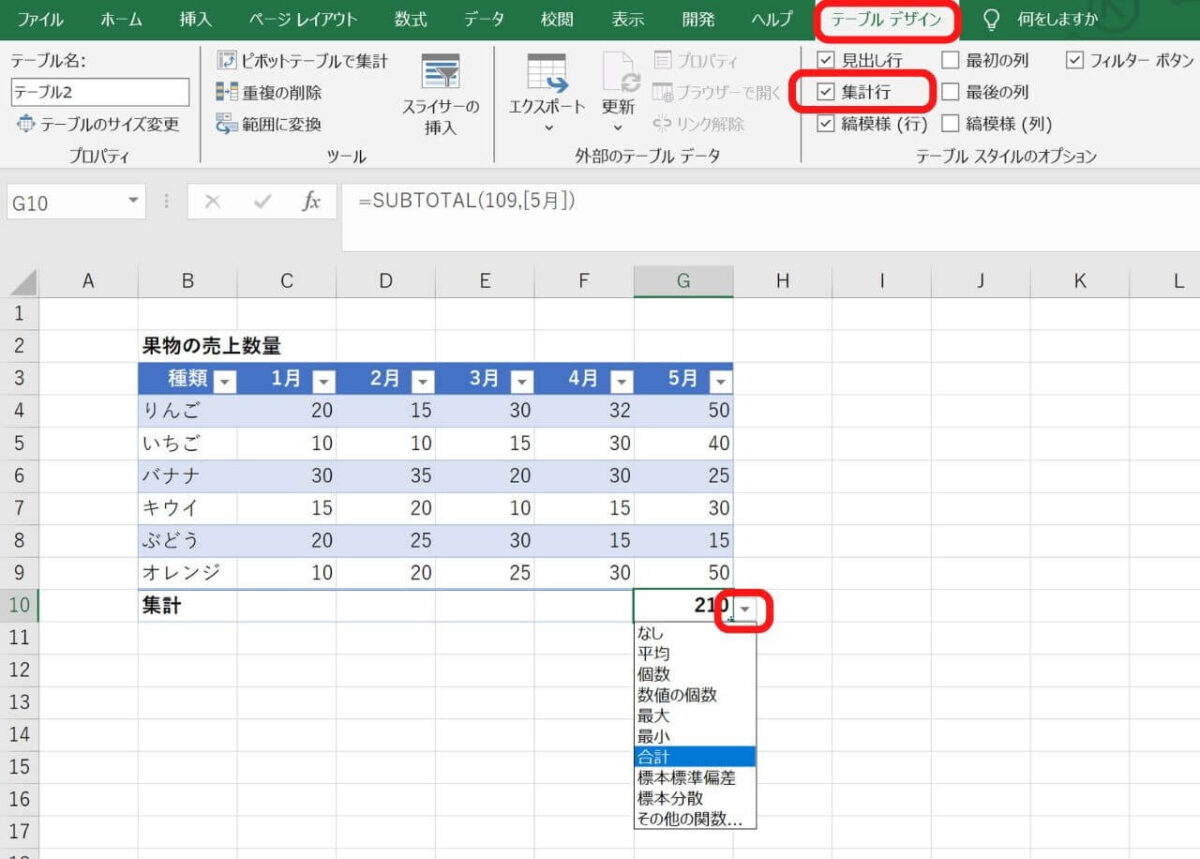Choose 数値の個数 from the function list
The image size is (1200, 859).
[x=695, y=695]
